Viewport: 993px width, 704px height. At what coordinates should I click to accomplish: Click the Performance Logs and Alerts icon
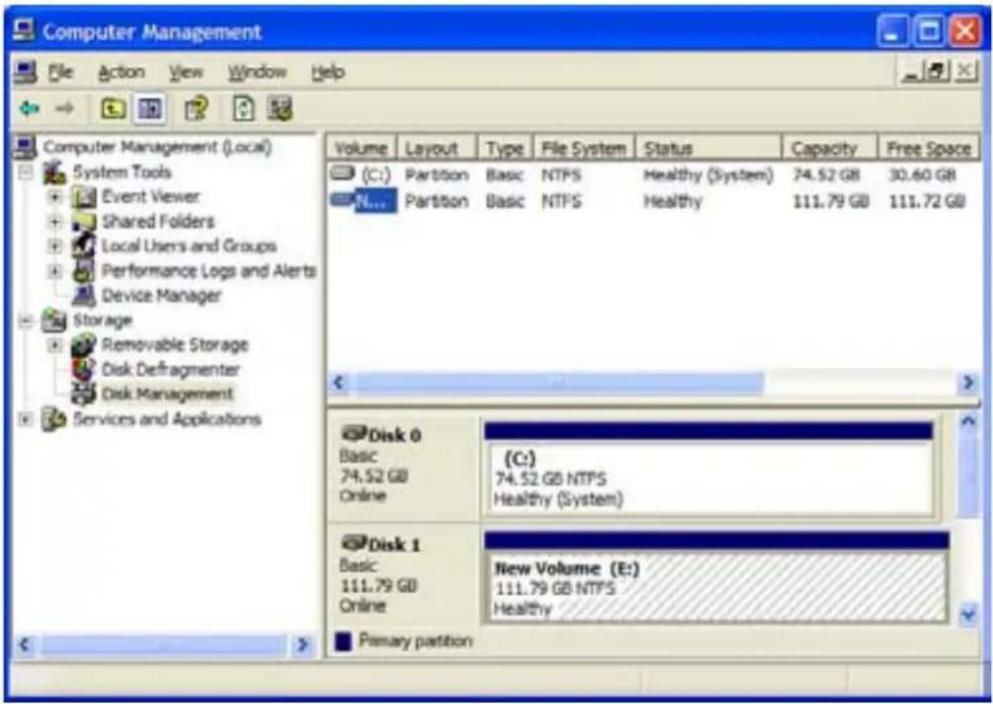pyautogui.click(x=84, y=271)
